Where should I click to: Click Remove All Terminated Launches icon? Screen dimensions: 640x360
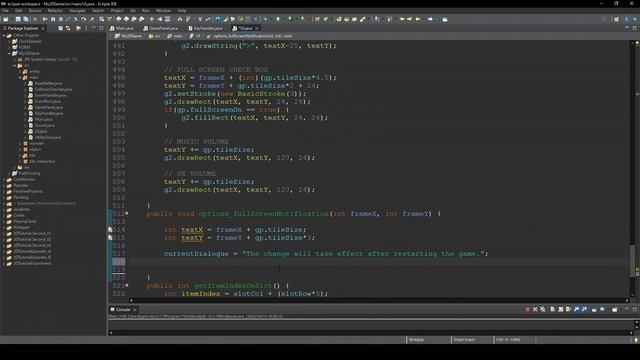tap(543, 309)
